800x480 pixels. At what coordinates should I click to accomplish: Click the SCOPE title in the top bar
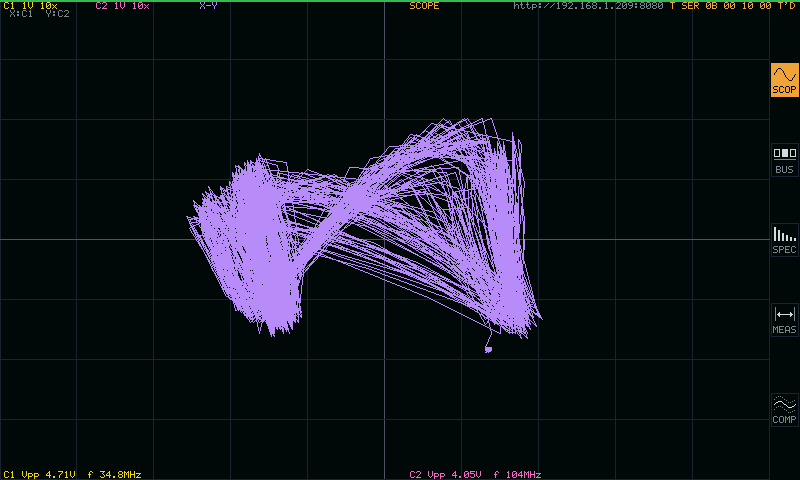(424, 6)
